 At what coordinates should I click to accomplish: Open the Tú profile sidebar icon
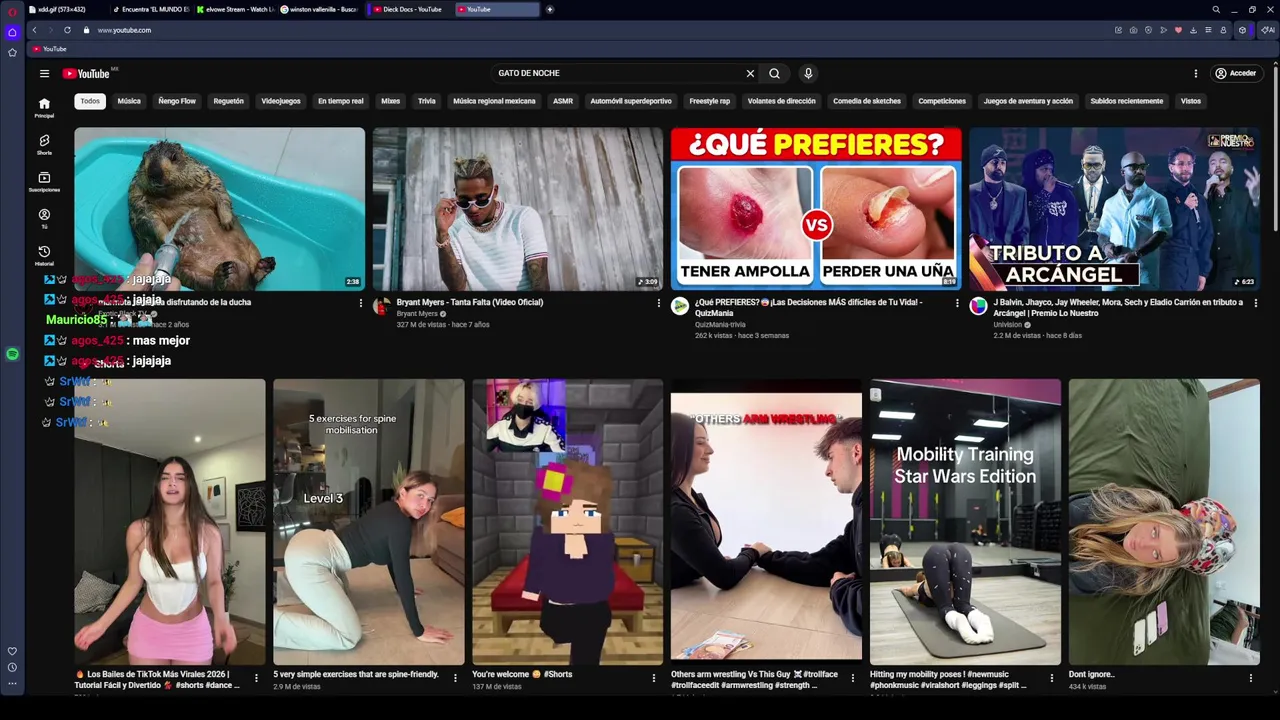tap(44, 219)
